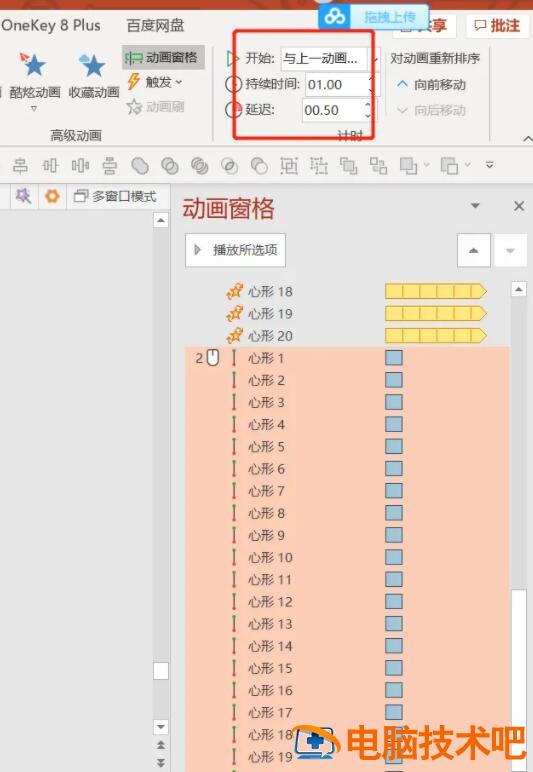Screen dimensions: 533x772
Task: Toggle 多窗口模式 multi-window mode
Action: coord(115,196)
